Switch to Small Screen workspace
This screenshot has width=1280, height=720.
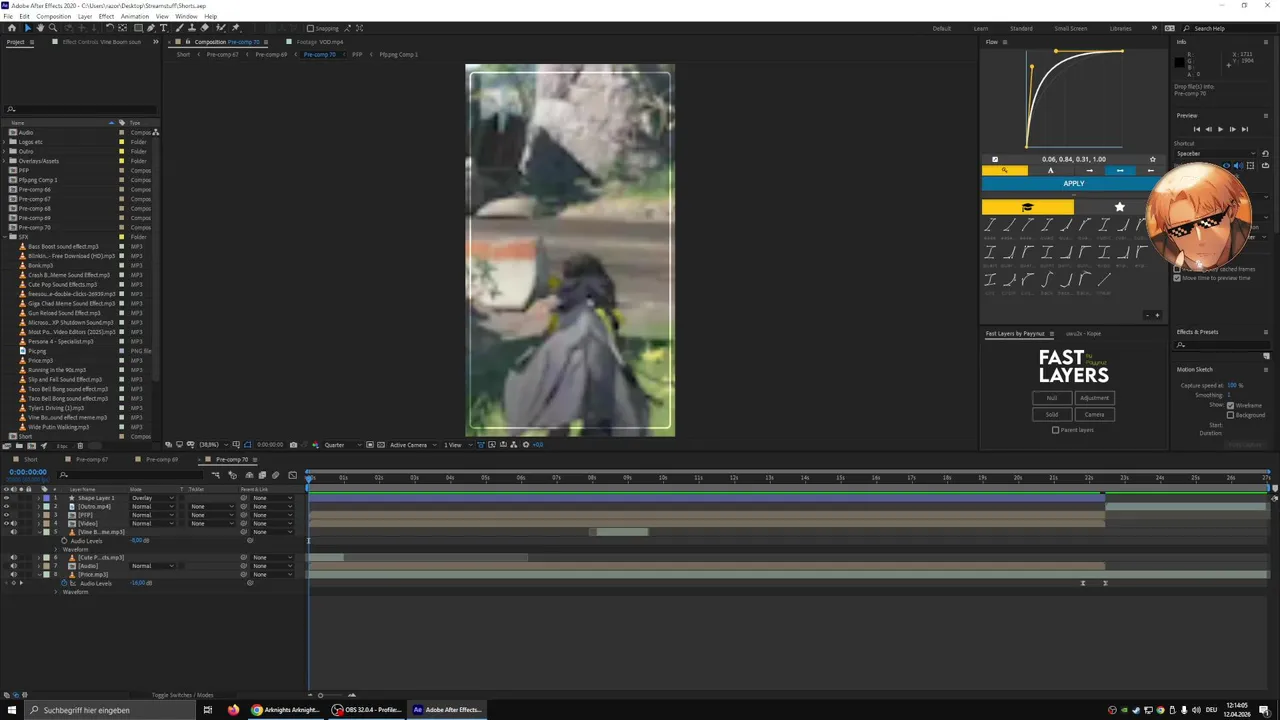point(1070,28)
